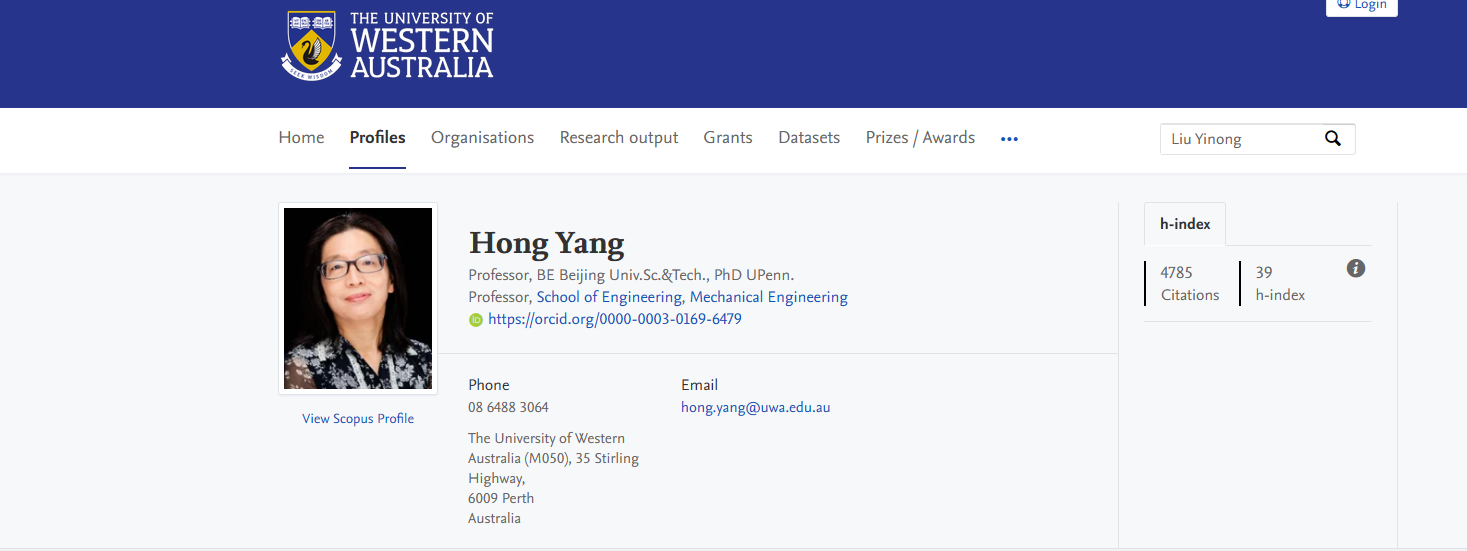Expand the three-dots more navigation menu

1009,139
